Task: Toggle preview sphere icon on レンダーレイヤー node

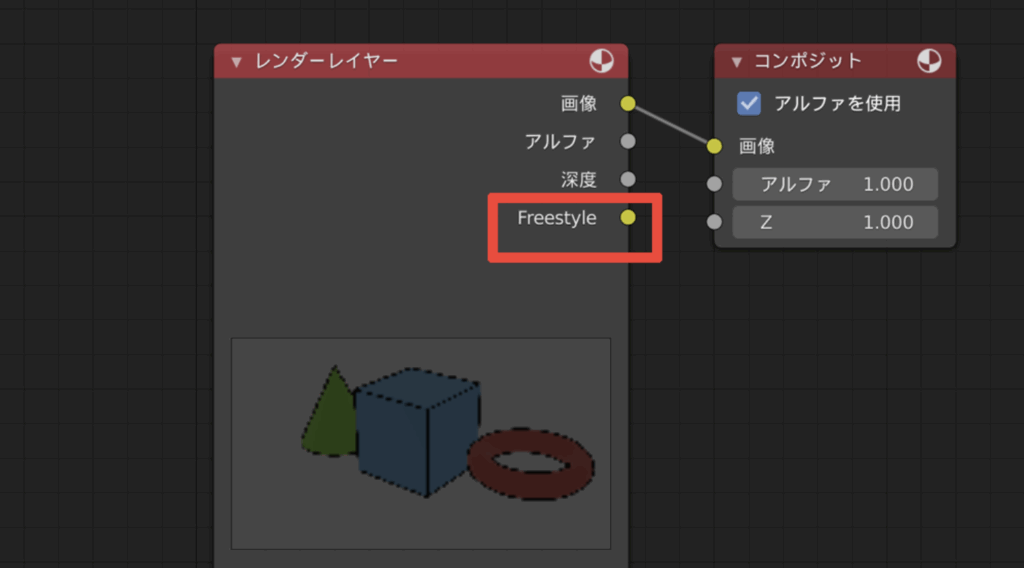Action: point(600,62)
